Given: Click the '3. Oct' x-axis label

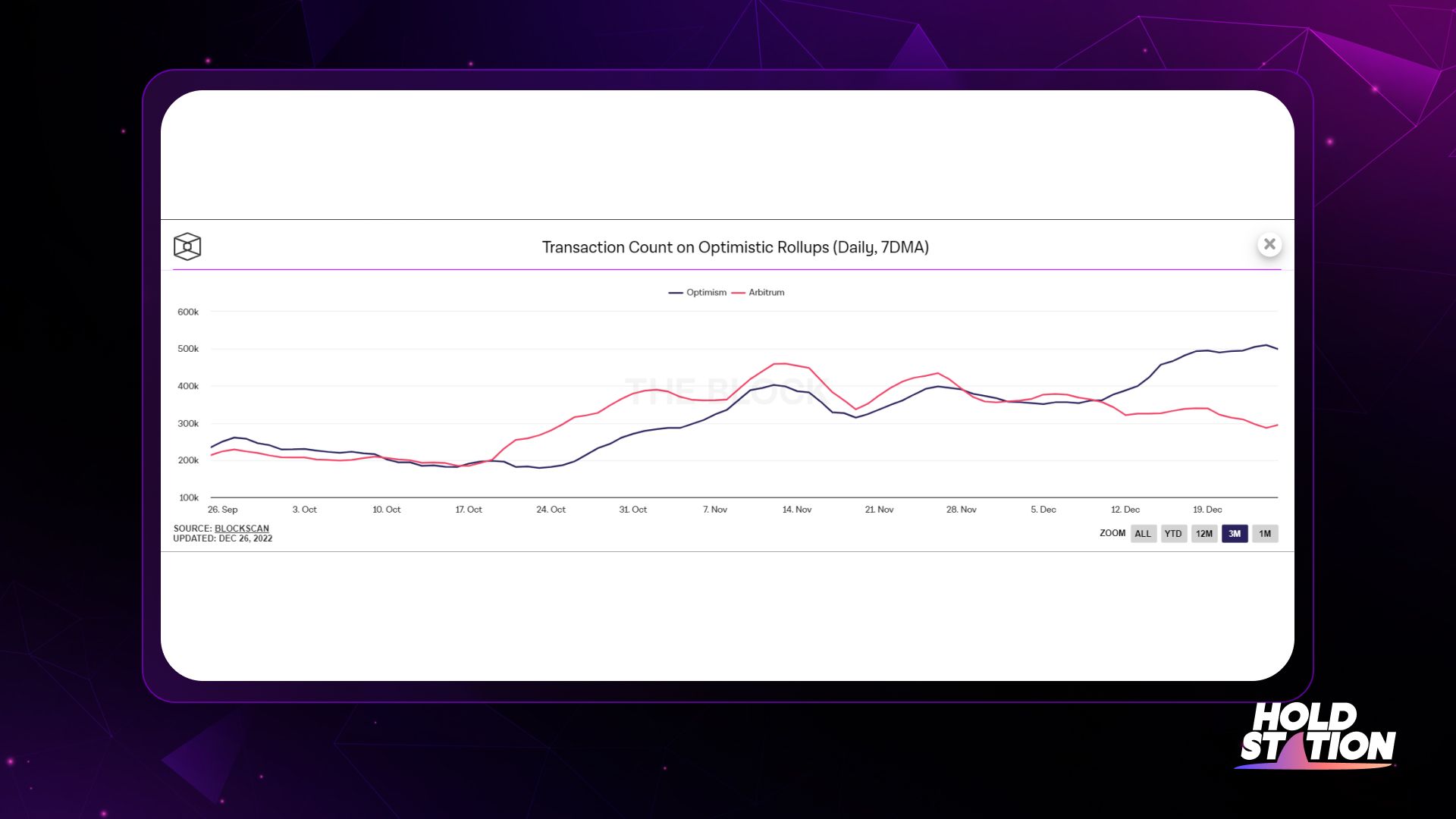Looking at the screenshot, I should click(x=305, y=510).
